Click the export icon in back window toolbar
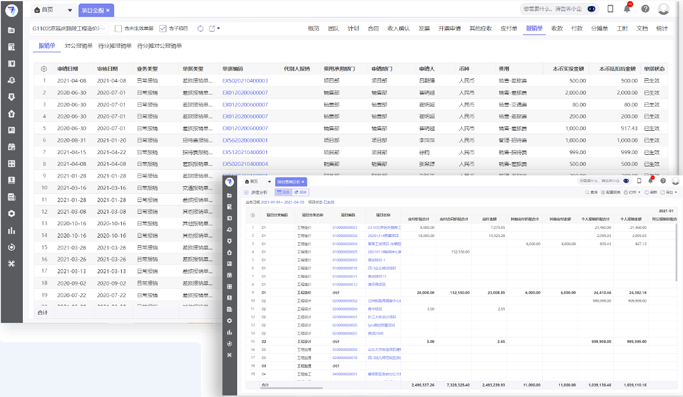This screenshot has height=397, width=683. pyautogui.click(x=212, y=28)
